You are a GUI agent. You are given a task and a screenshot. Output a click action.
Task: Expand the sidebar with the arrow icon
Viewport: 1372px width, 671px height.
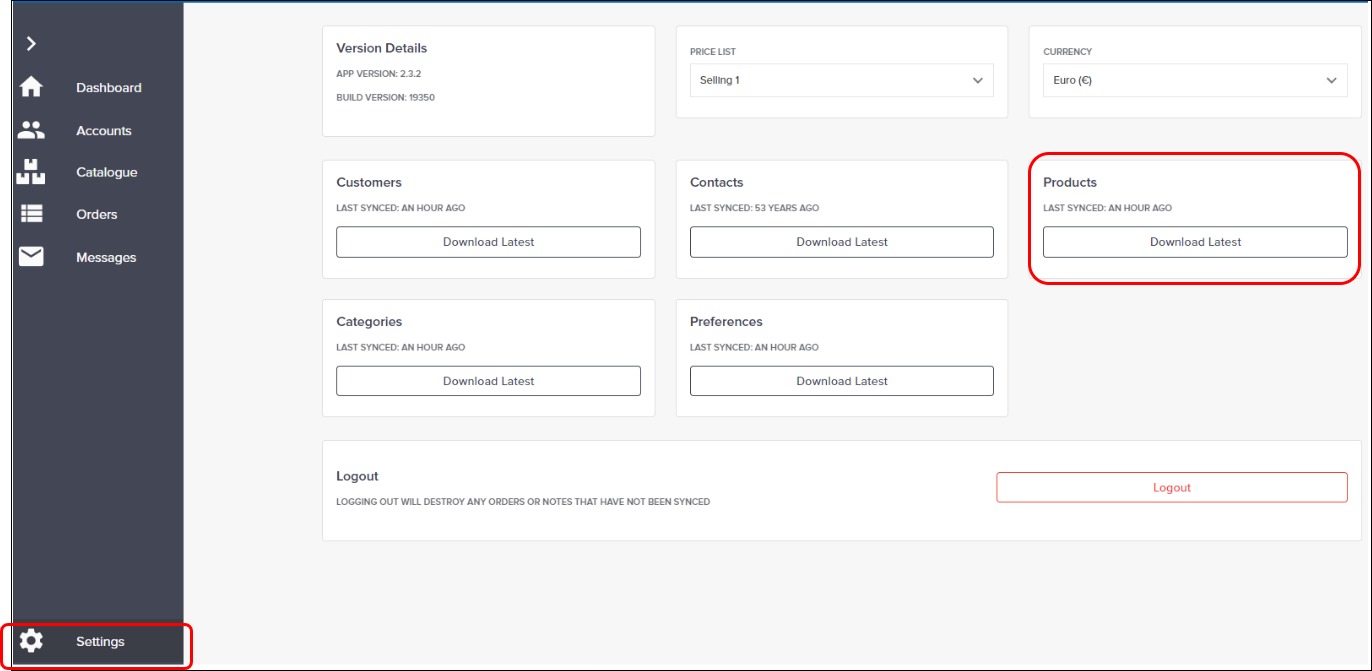[x=31, y=43]
